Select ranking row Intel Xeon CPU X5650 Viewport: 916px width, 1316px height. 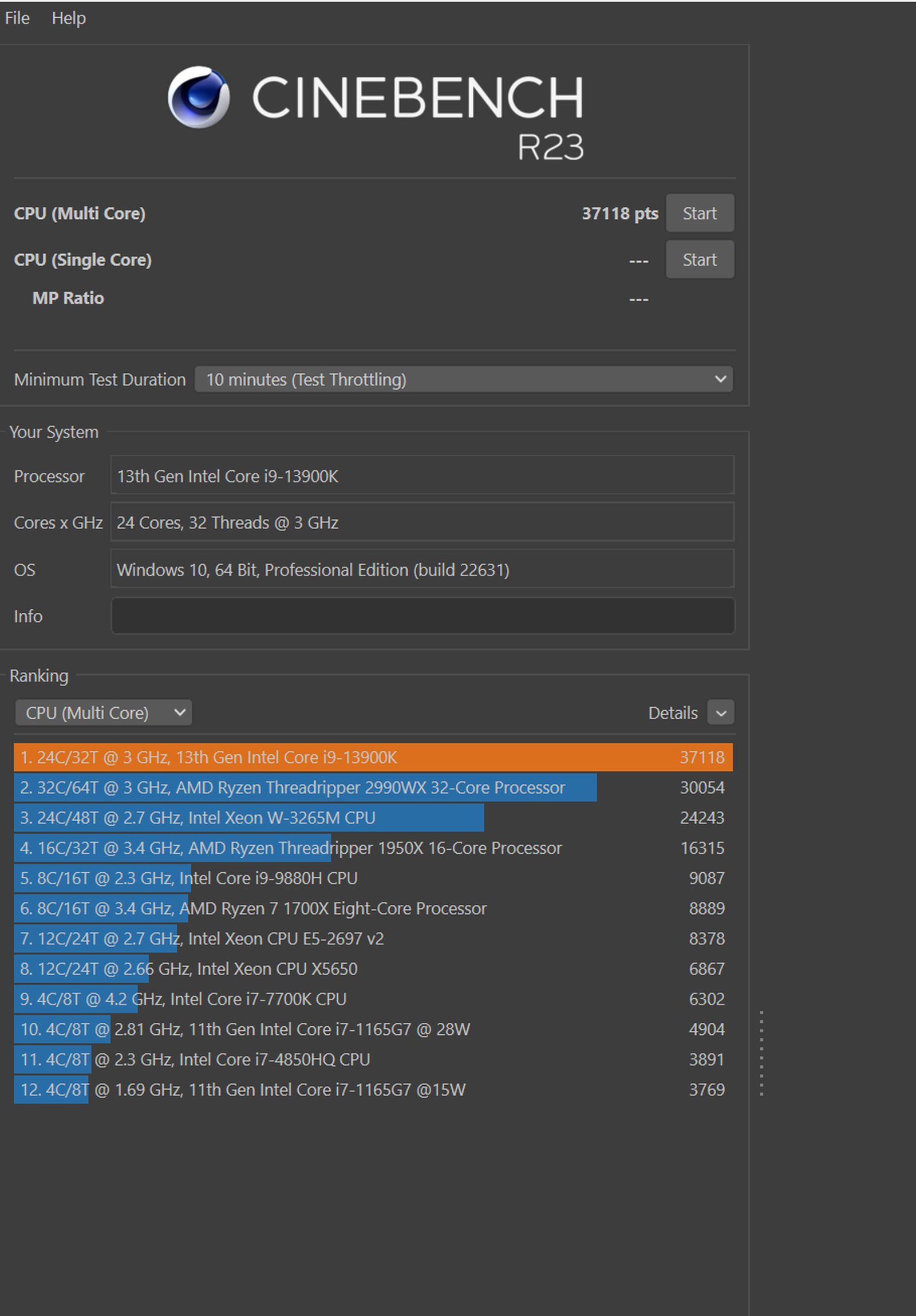coord(373,968)
